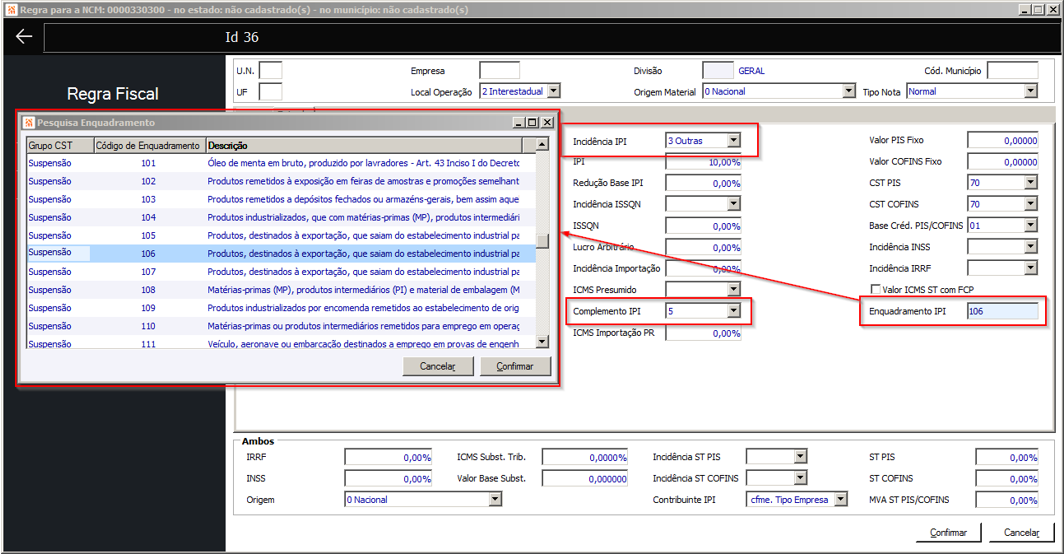This screenshot has width=1064, height=555.
Task: Cancel the Pesquisa Enquadramento dialog
Action: click(x=438, y=366)
